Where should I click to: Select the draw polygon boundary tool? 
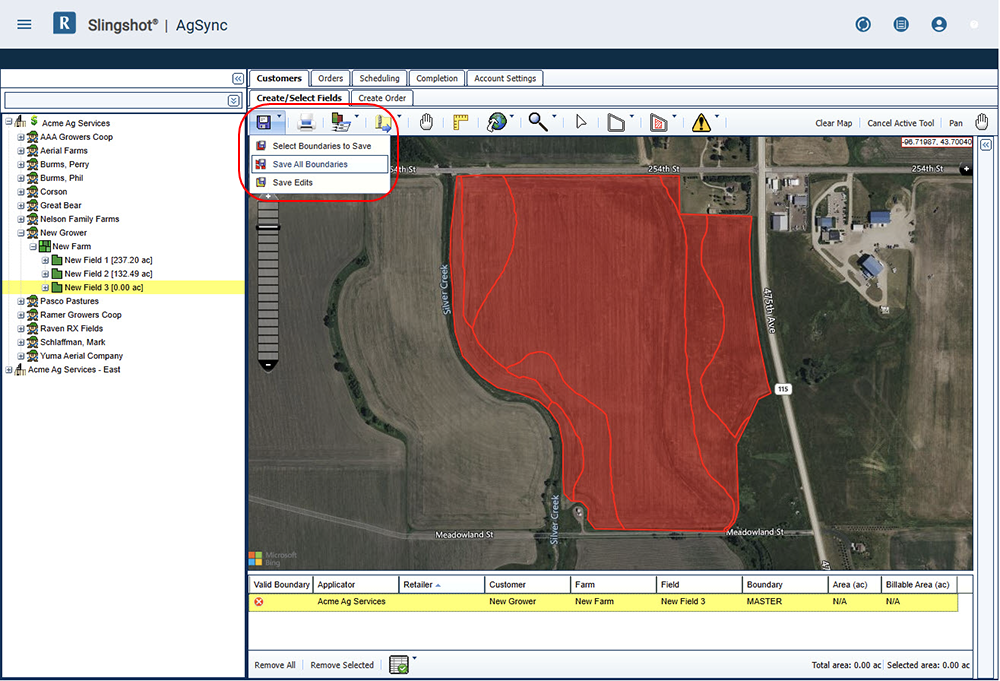click(616, 122)
